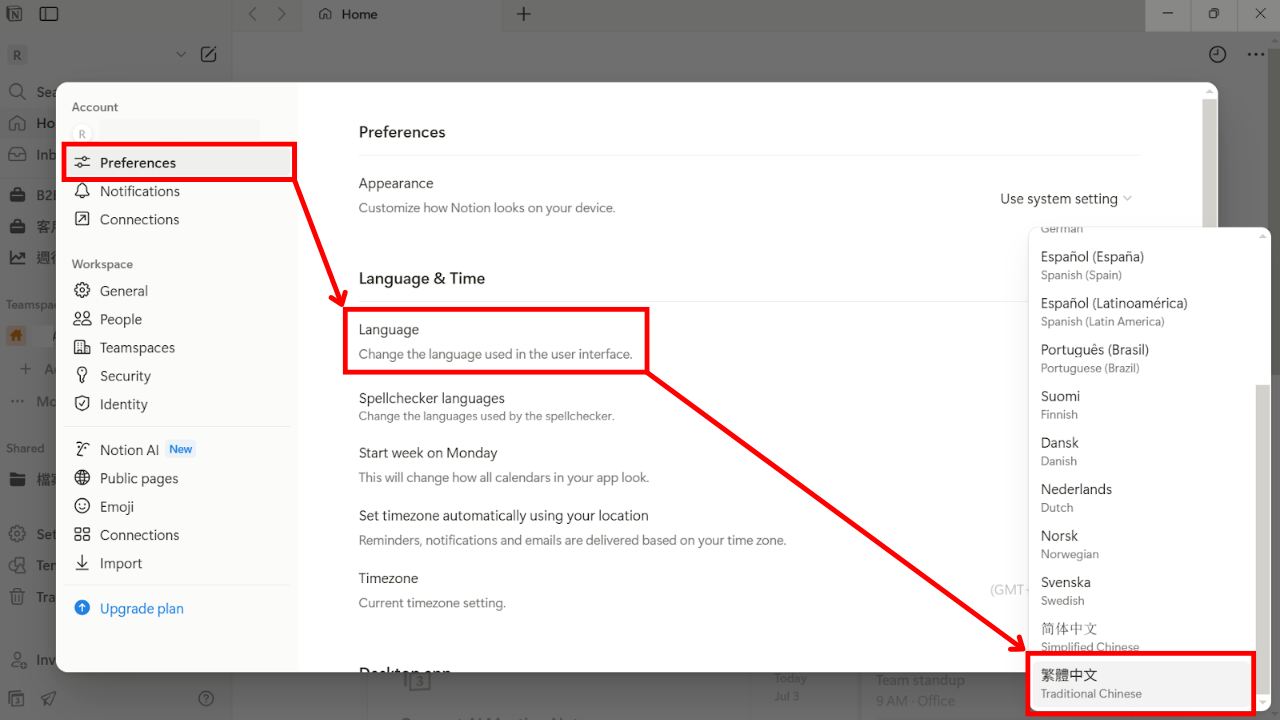
Task: Open Preferences in settings sidebar
Action: (180, 162)
